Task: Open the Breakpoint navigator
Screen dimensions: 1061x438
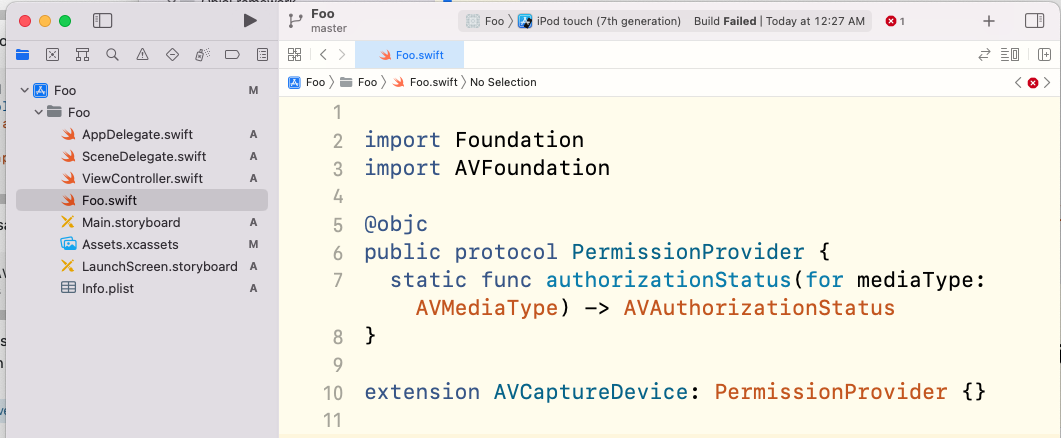Action: coord(232,55)
